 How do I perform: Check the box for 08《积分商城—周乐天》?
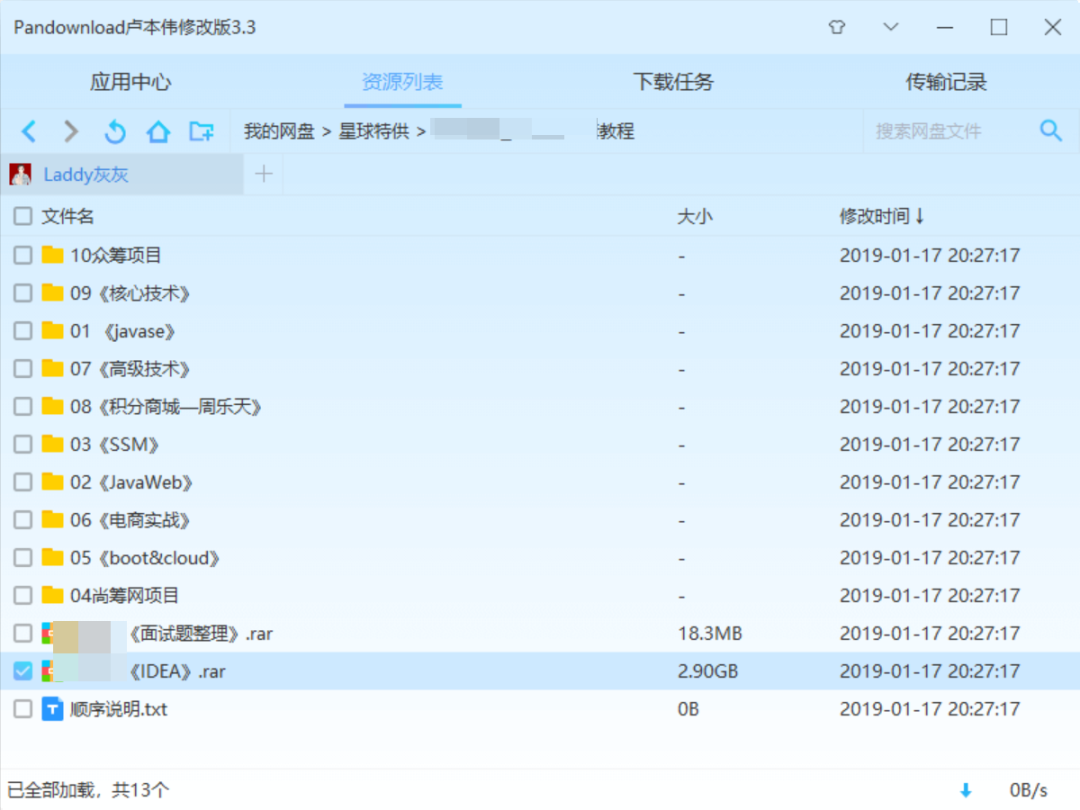23,406
